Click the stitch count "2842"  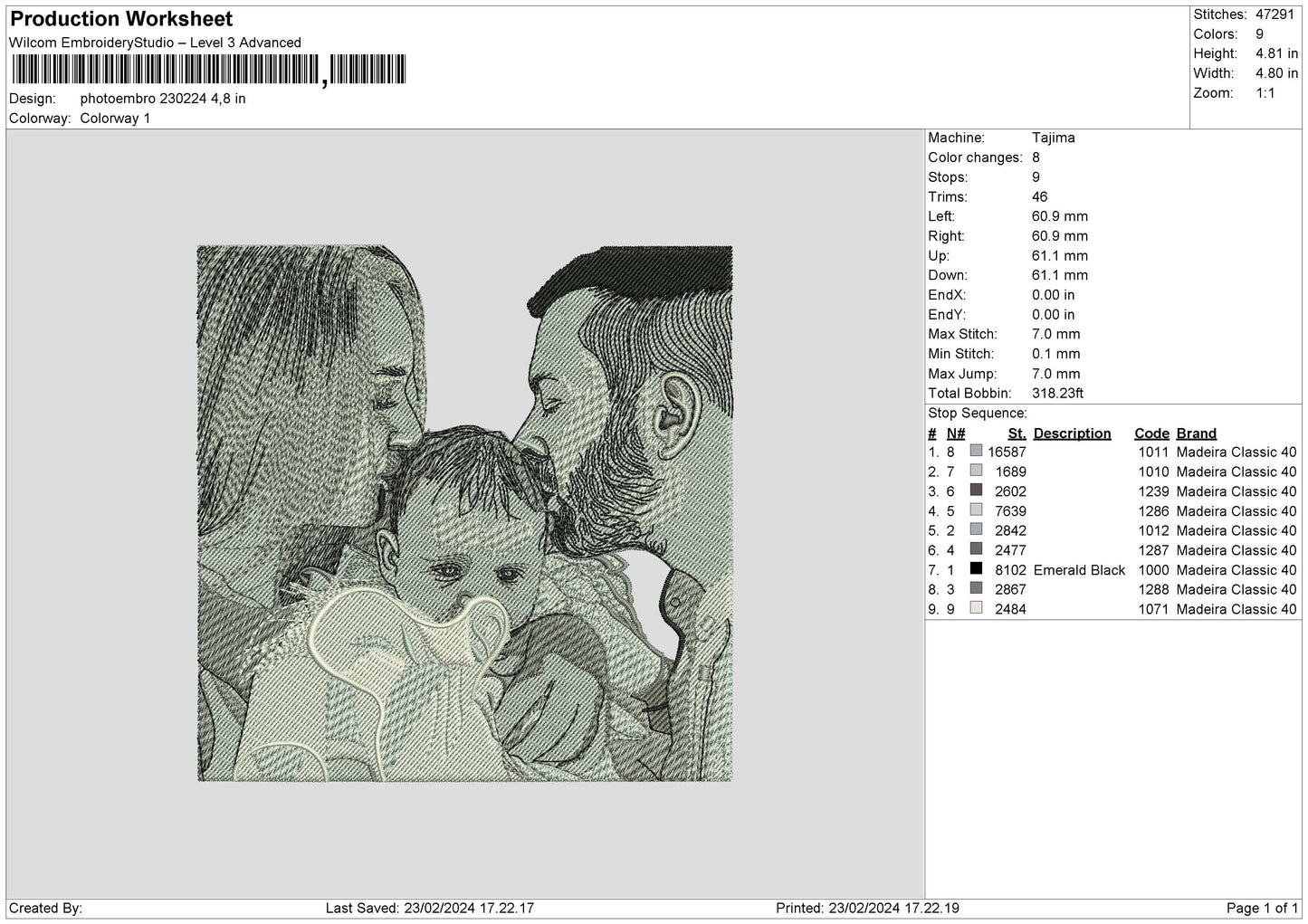pos(1010,530)
